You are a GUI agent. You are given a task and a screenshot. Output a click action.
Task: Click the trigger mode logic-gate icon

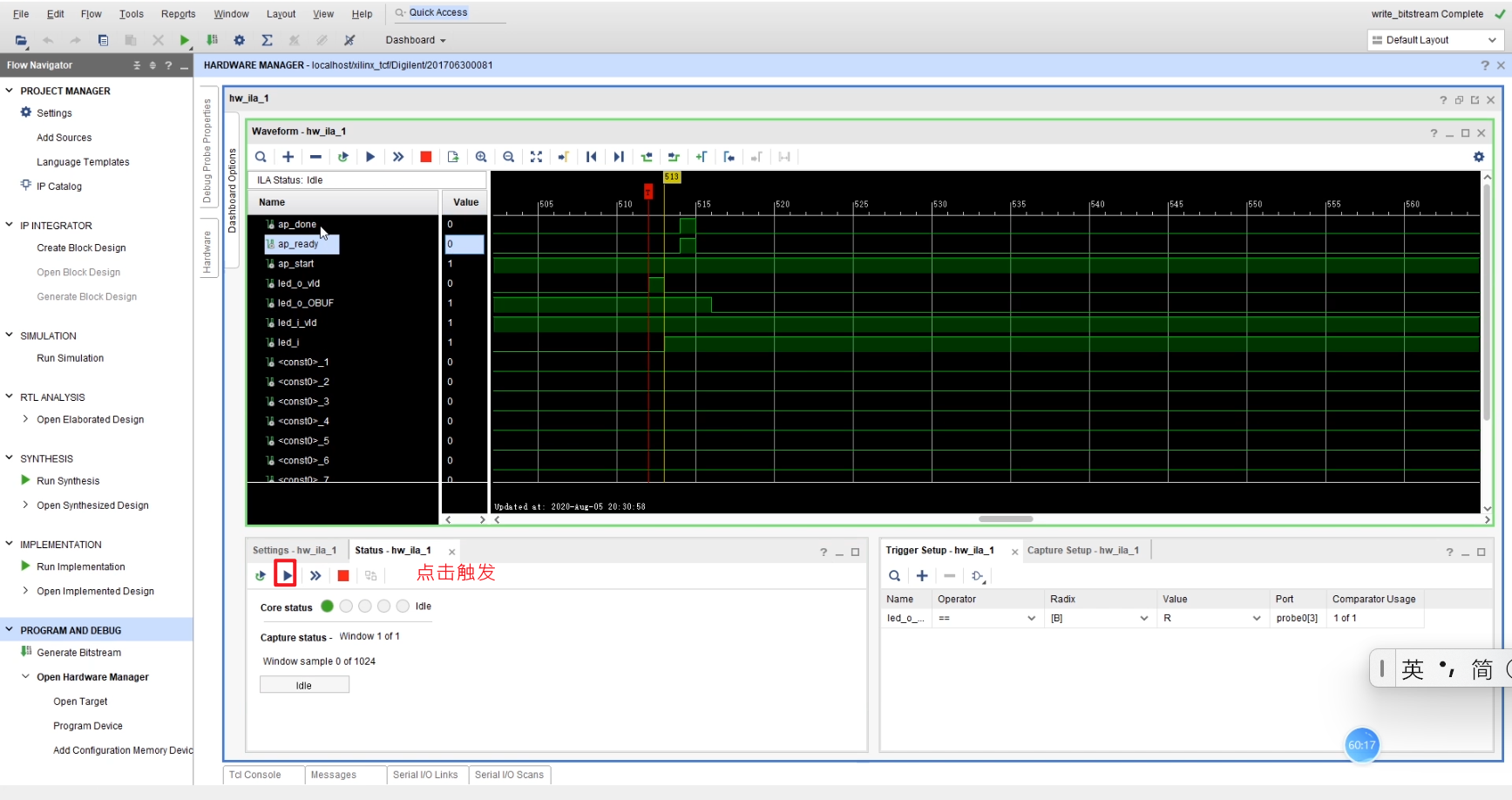(978, 576)
